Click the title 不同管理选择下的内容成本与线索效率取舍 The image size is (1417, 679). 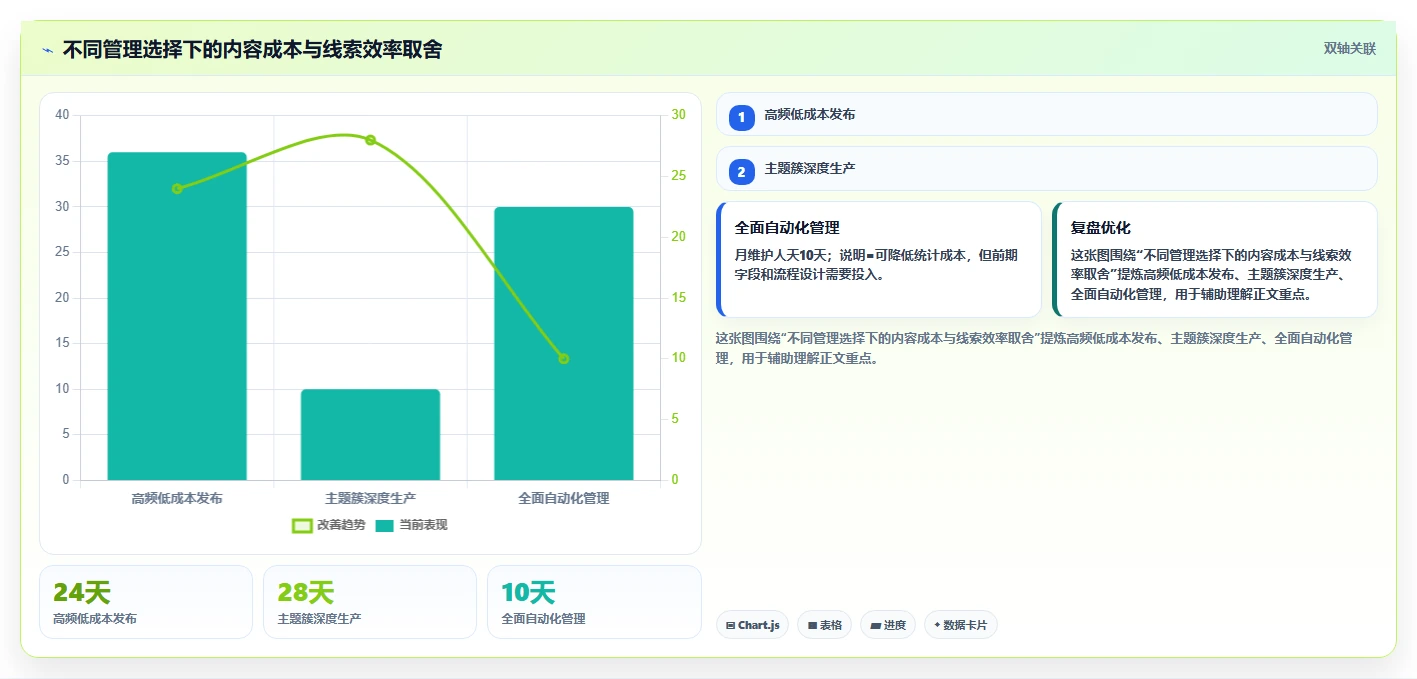pyautogui.click(x=252, y=50)
